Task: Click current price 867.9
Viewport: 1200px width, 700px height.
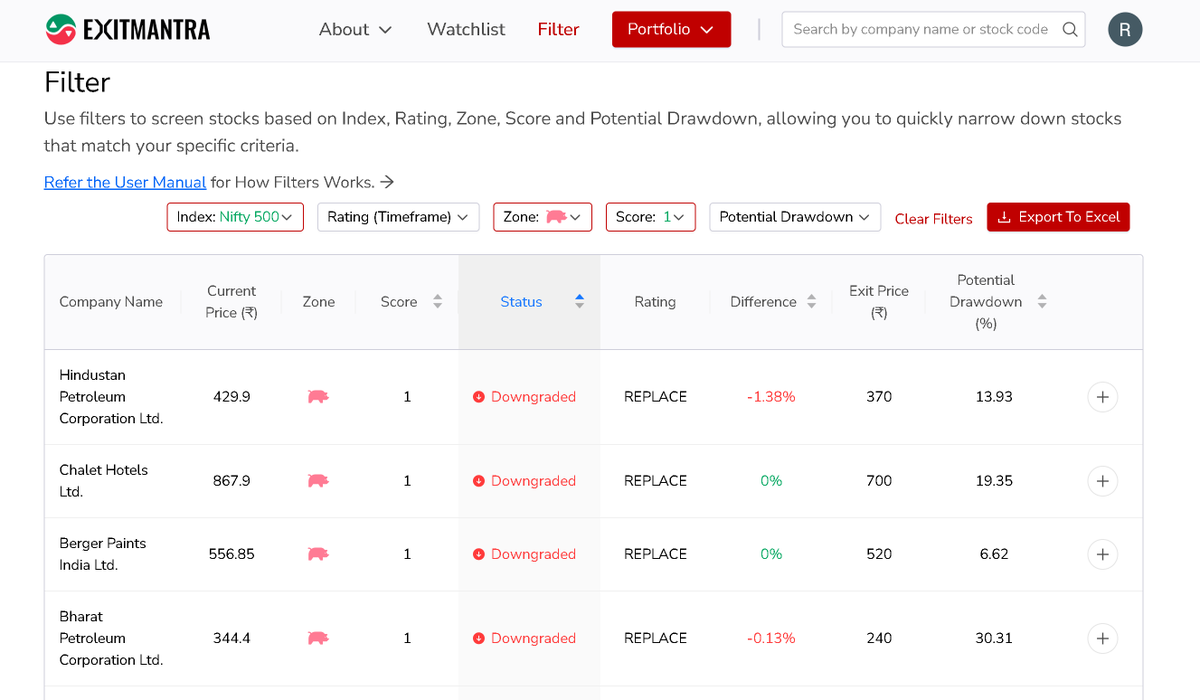Action: tap(232, 481)
